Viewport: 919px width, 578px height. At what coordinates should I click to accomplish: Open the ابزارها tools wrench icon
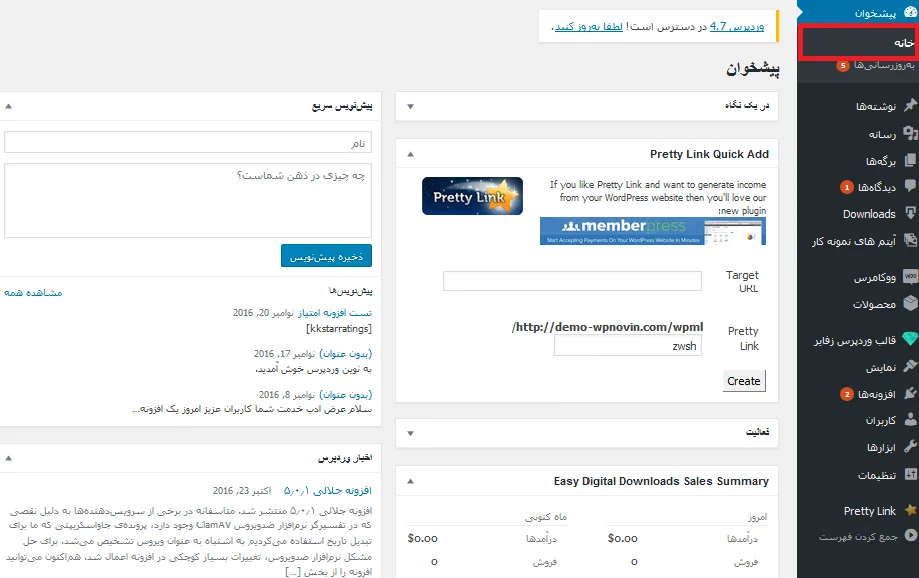(x=910, y=447)
